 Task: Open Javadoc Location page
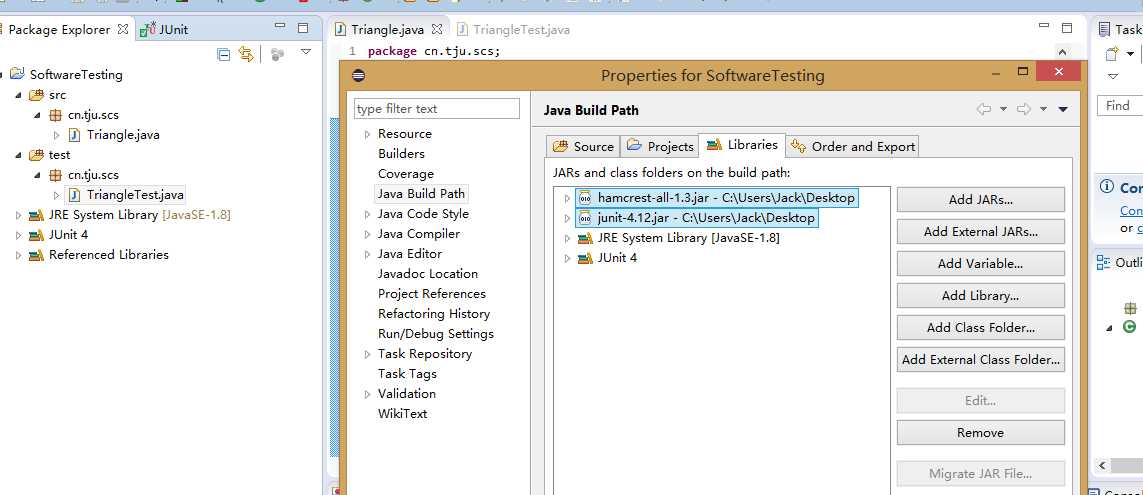coord(428,273)
